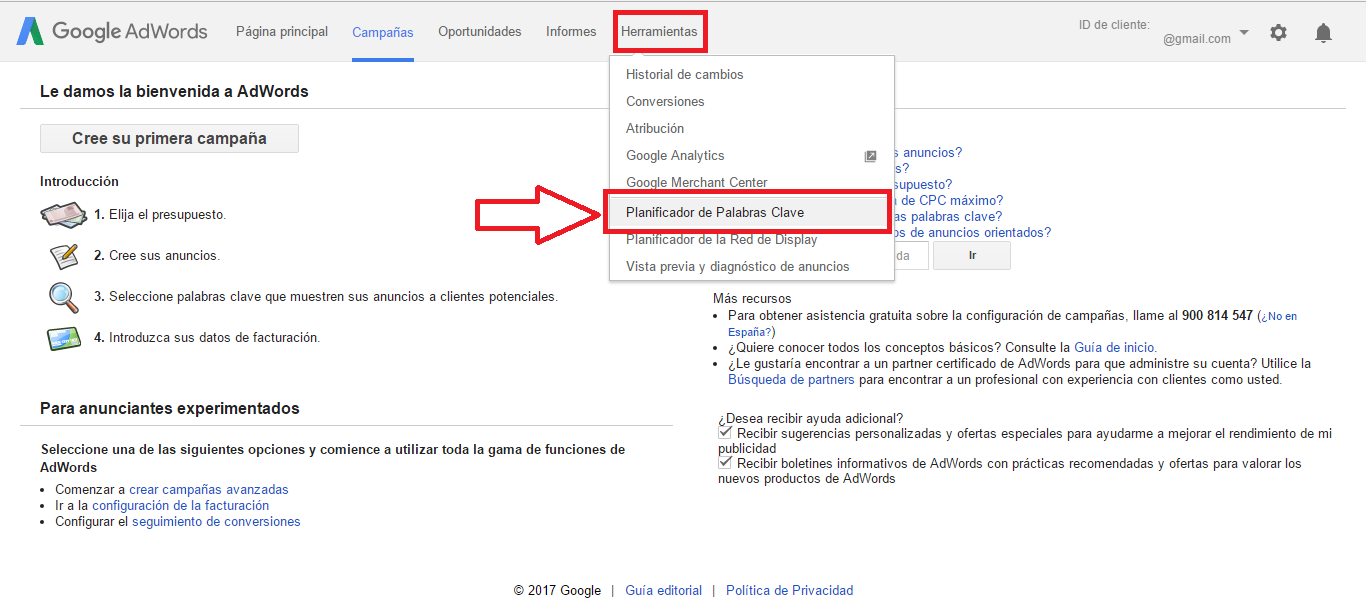1366x611 pixels.
Task: Open configuración de la facturación link
Action: pos(180,506)
